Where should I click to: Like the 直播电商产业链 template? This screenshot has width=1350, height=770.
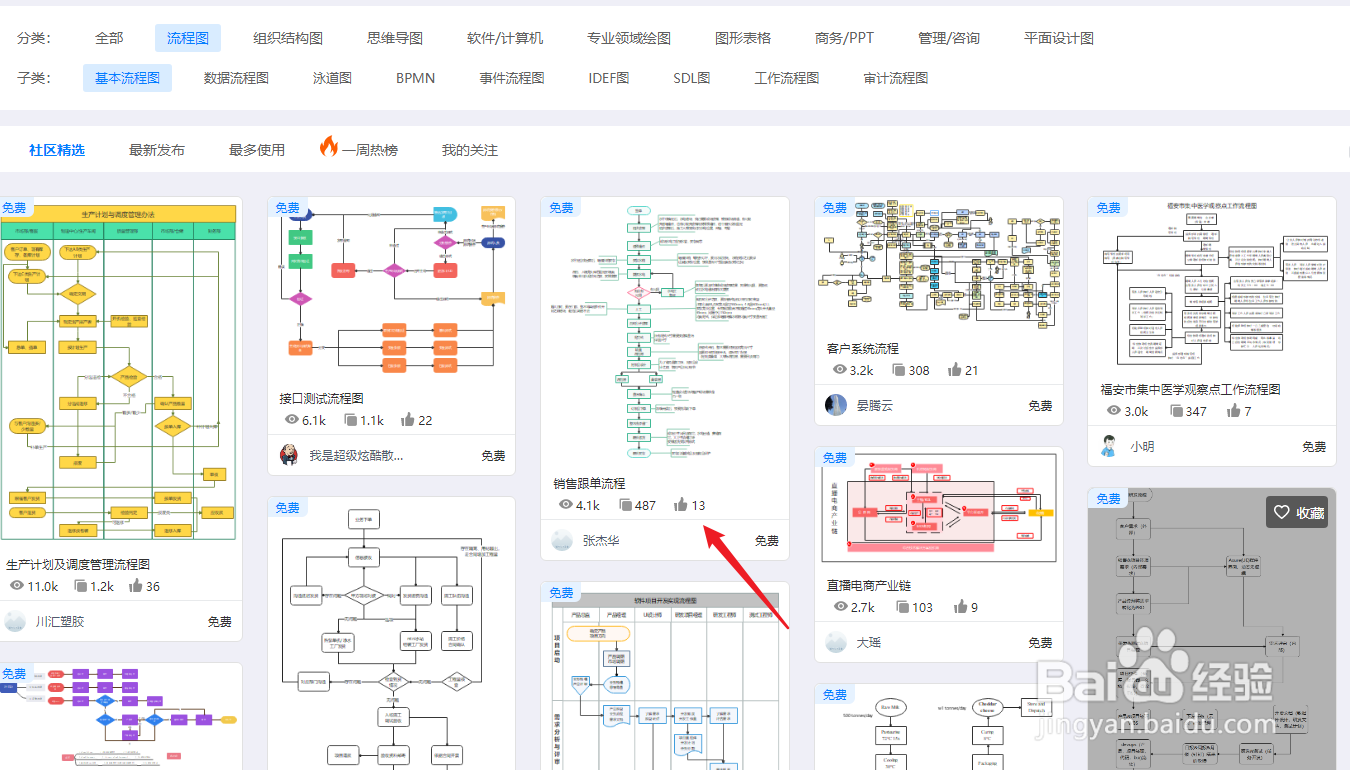pos(960,606)
